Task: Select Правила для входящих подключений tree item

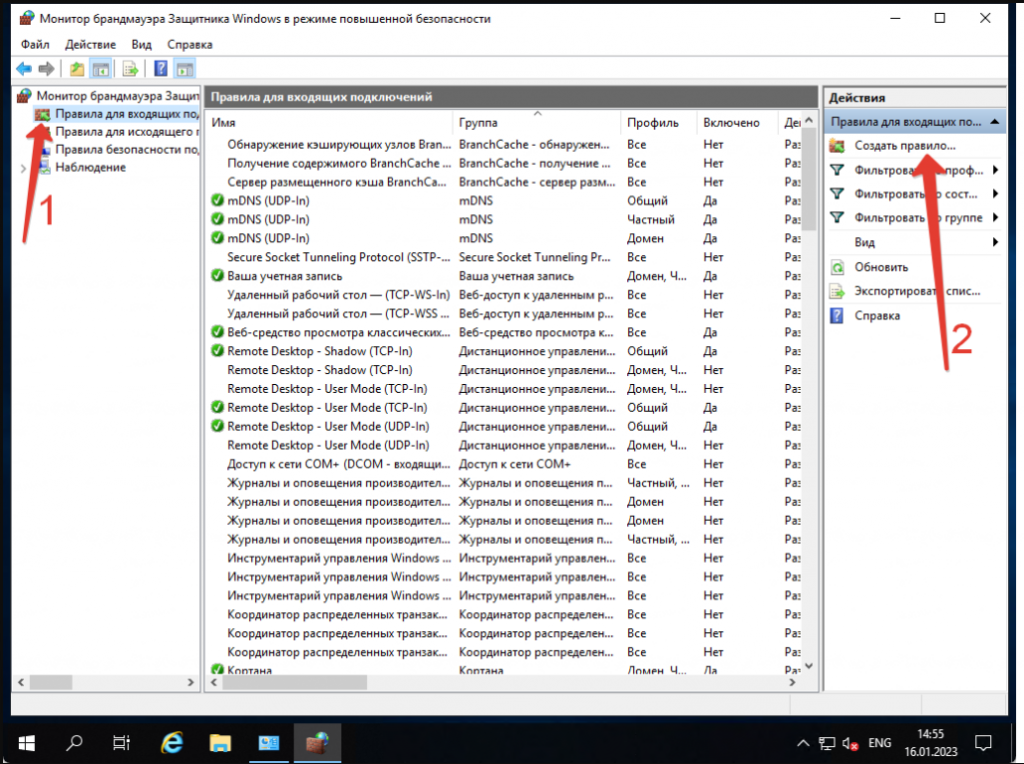Action: click(x=127, y=114)
